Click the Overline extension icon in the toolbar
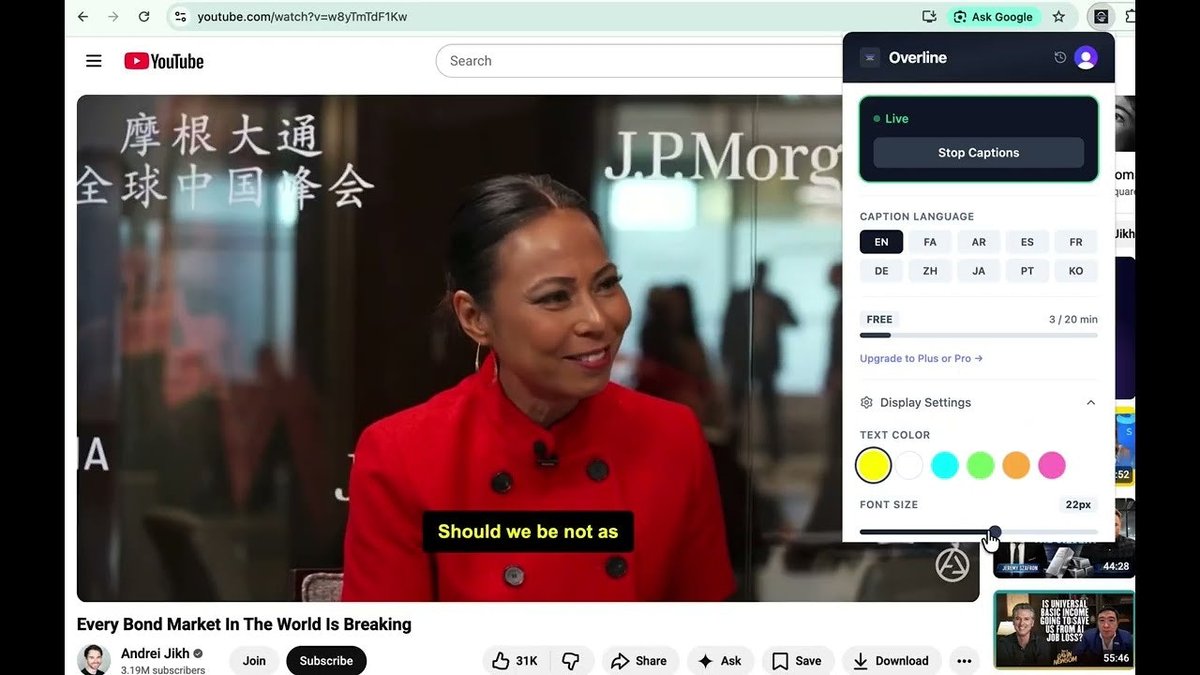 coord(1101,17)
